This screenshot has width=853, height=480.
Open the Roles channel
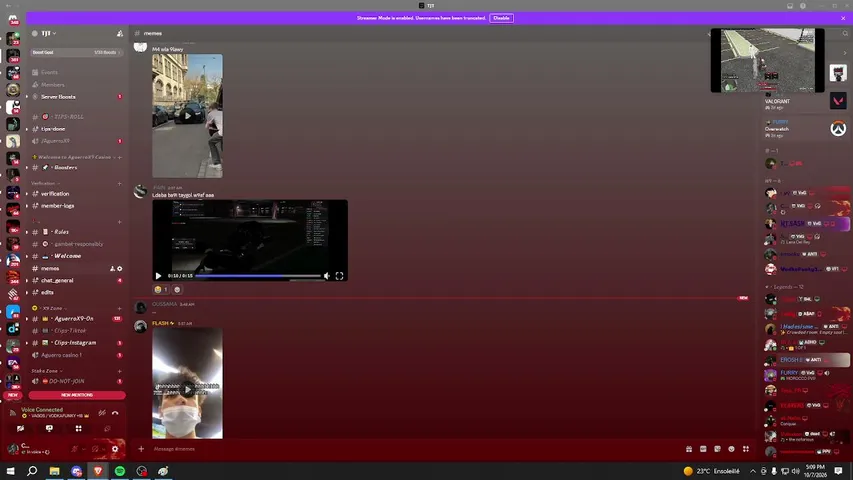61,232
